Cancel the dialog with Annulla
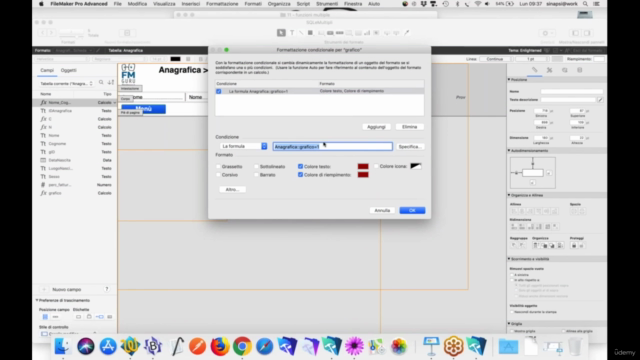 [382, 210]
